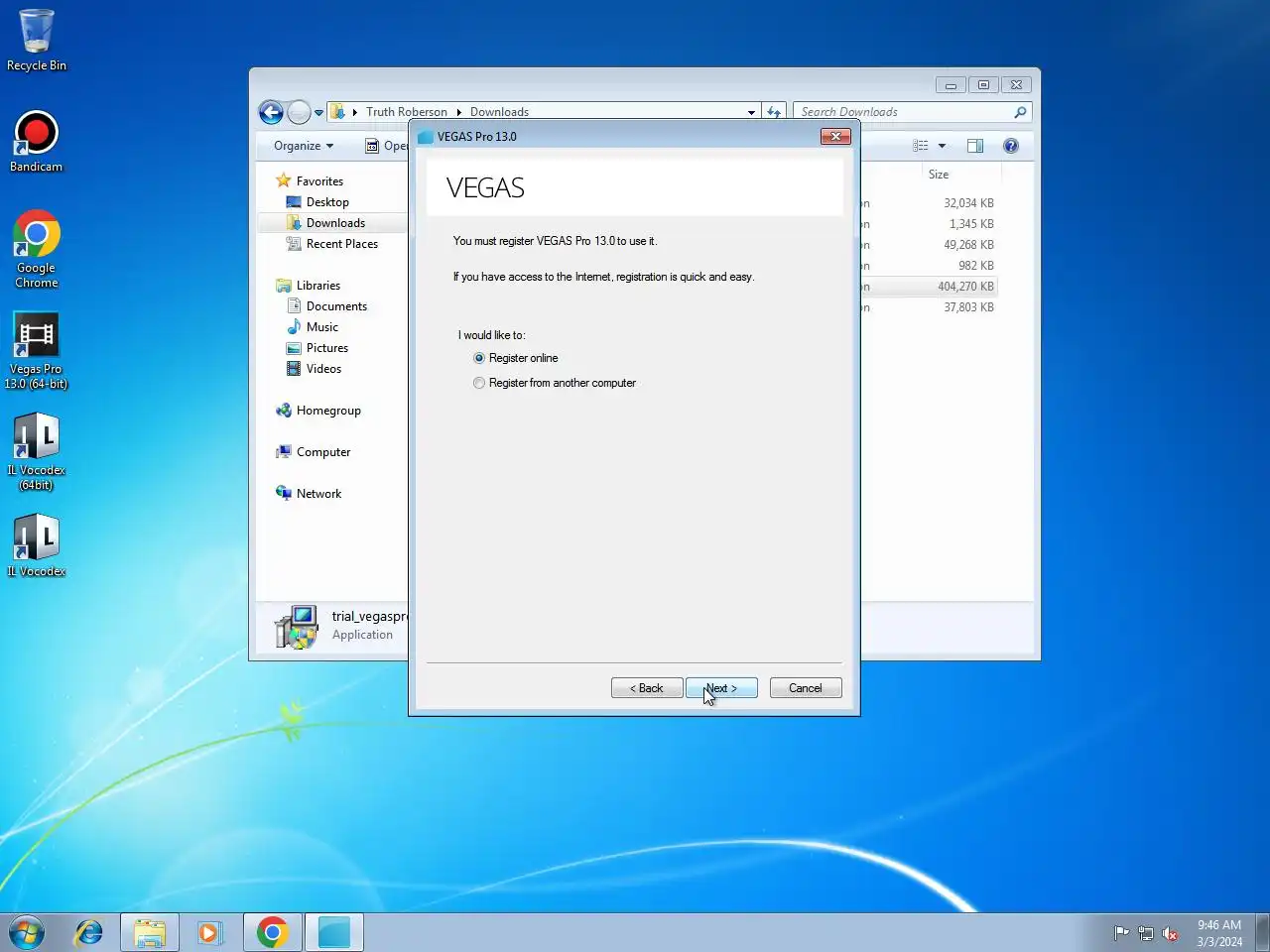Click the Explorer Help icon

pos(1011,146)
